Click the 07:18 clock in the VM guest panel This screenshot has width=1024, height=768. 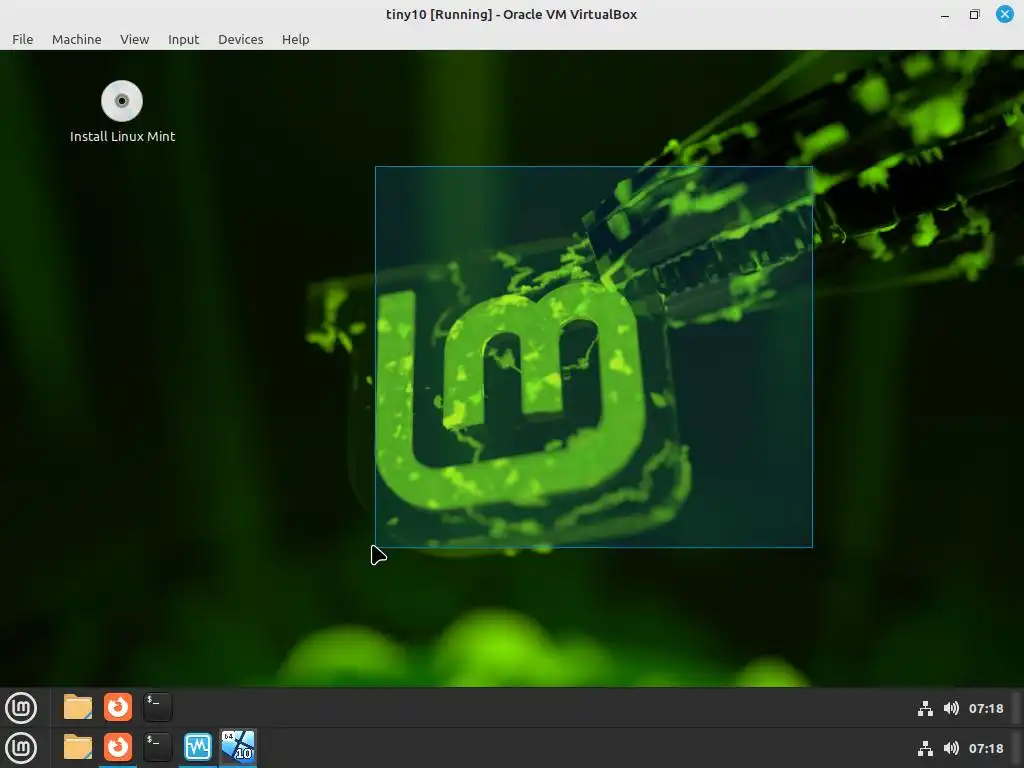[986, 709]
